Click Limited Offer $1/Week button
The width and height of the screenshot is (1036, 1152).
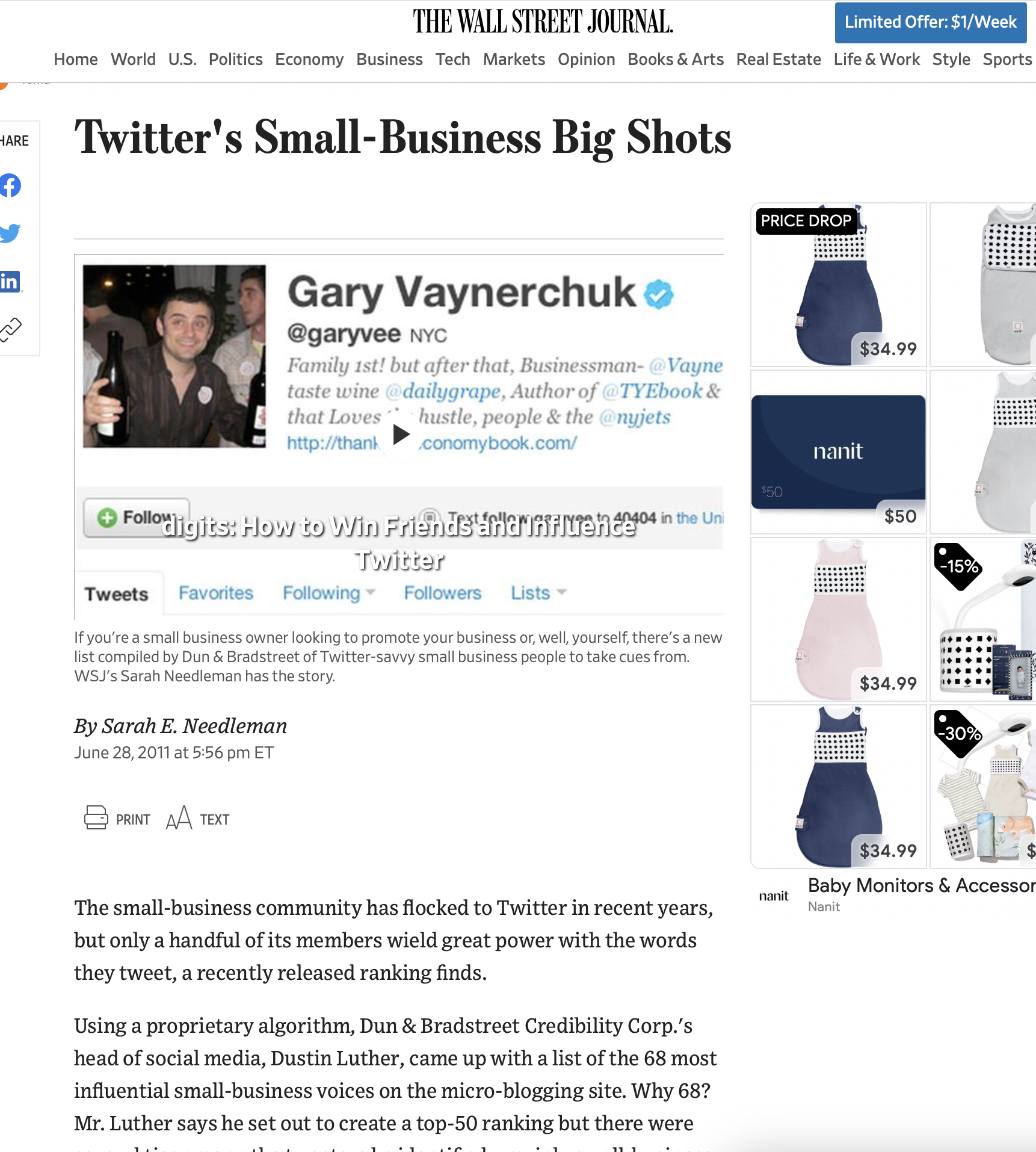pyautogui.click(x=930, y=22)
